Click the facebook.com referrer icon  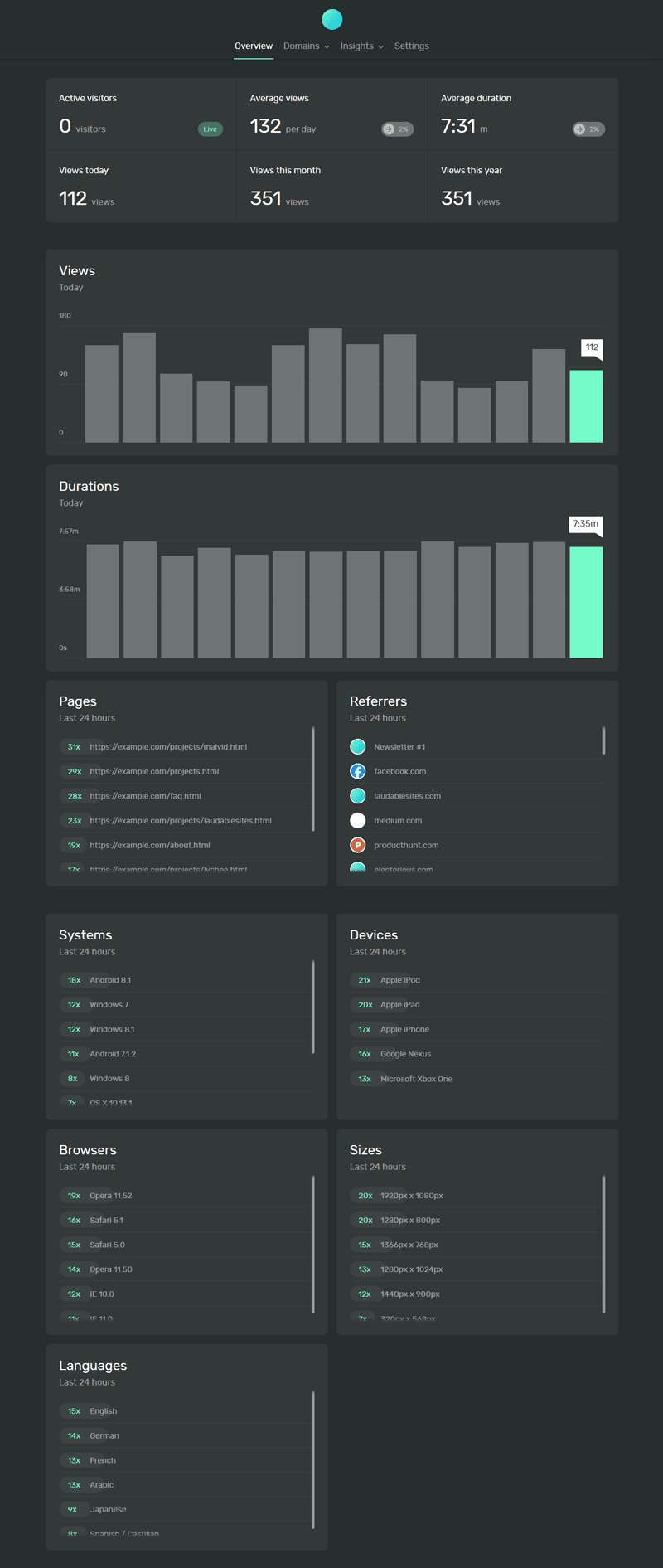pyautogui.click(x=357, y=771)
